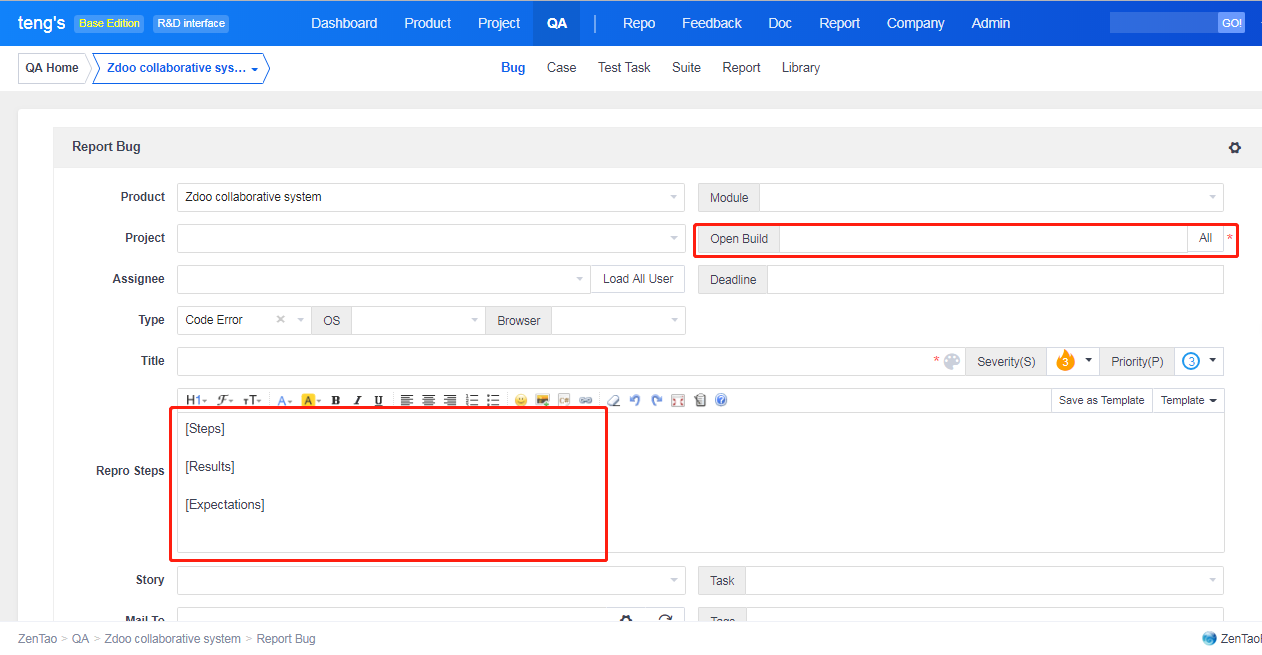Undo the last editor action
Screen dimensions: 1262x655
click(635, 400)
